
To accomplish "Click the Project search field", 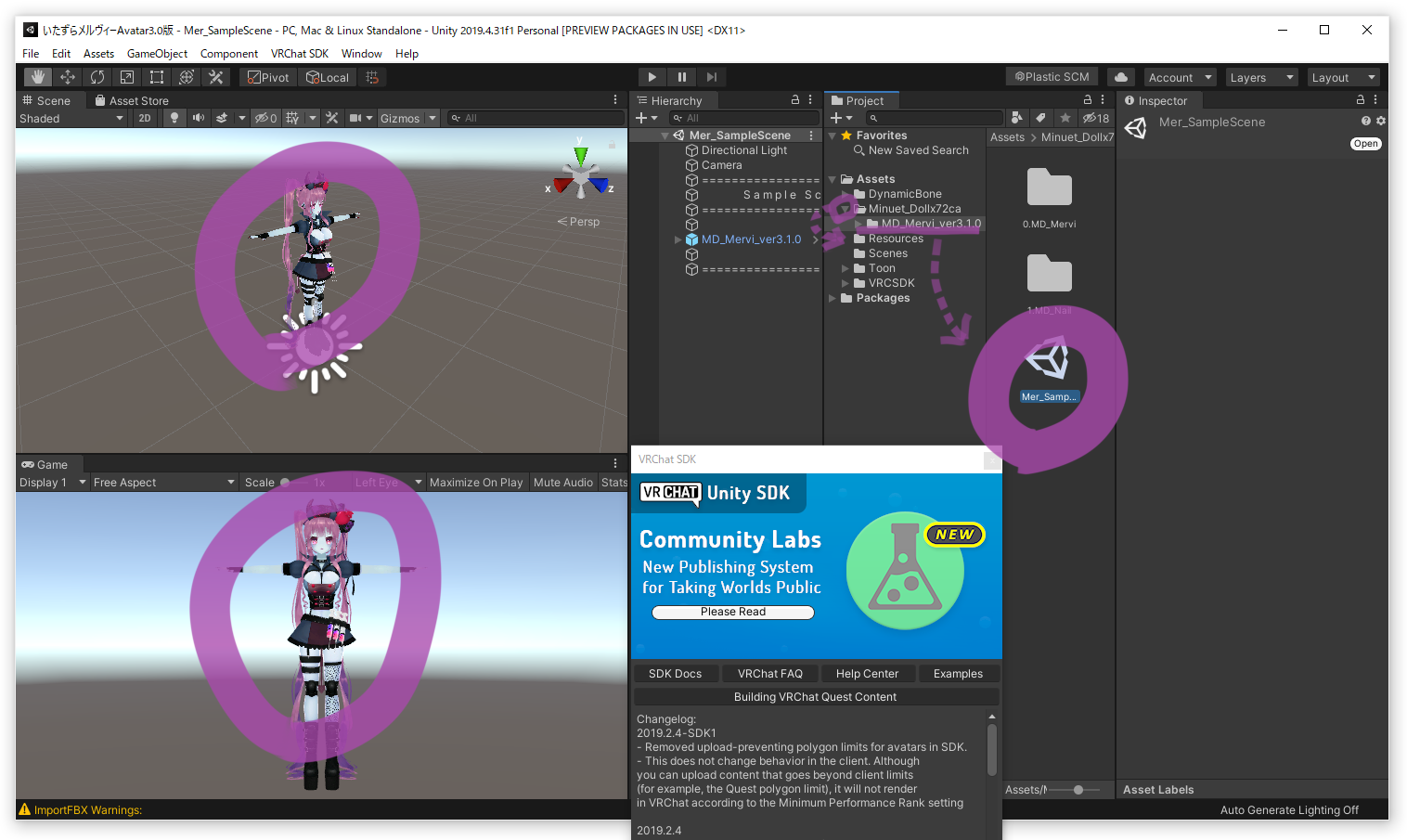I will (x=935, y=118).
